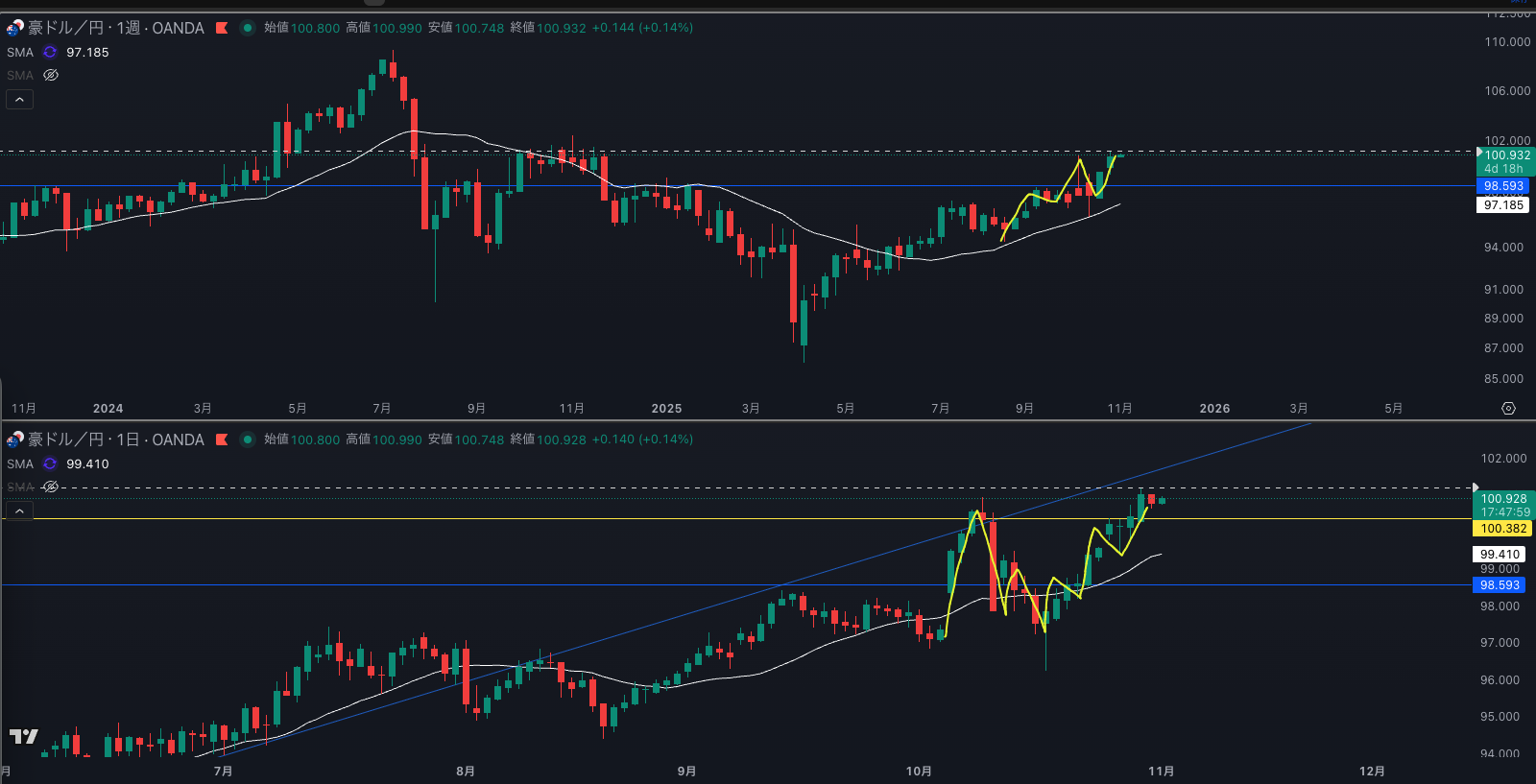Select the SMA 97.185 indicator label
Viewport: 1536px width, 784px height.
(20, 53)
